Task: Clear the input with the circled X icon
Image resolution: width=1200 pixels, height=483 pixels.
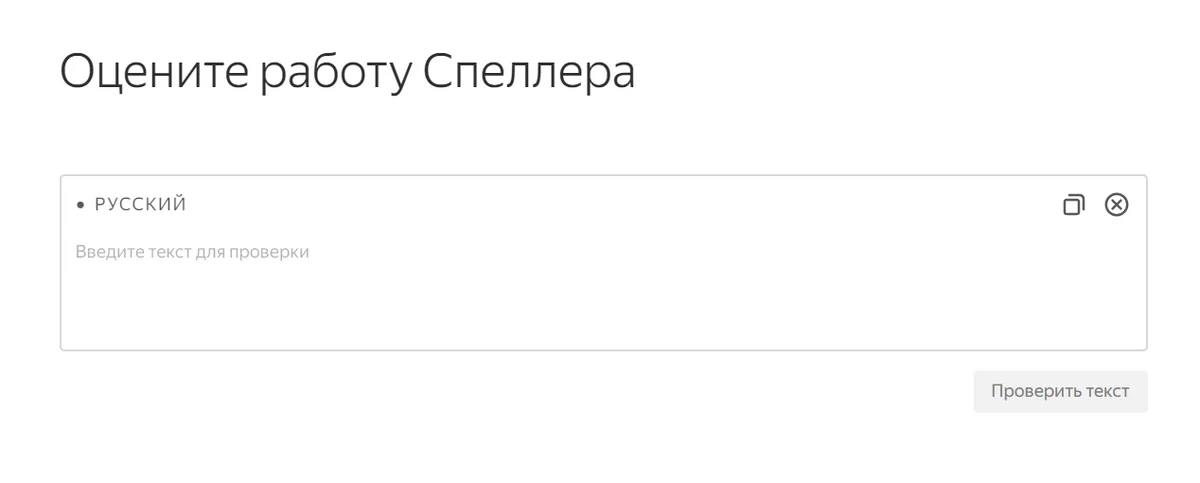Action: [1116, 205]
